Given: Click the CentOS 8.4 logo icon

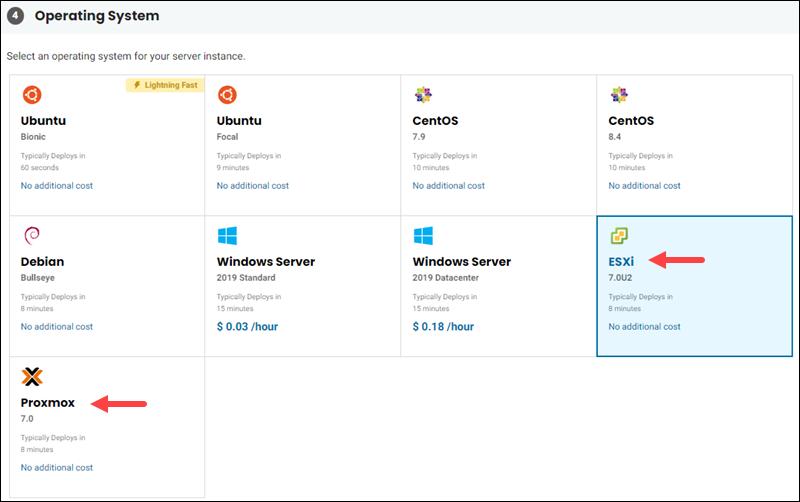Looking at the screenshot, I should [x=619, y=95].
